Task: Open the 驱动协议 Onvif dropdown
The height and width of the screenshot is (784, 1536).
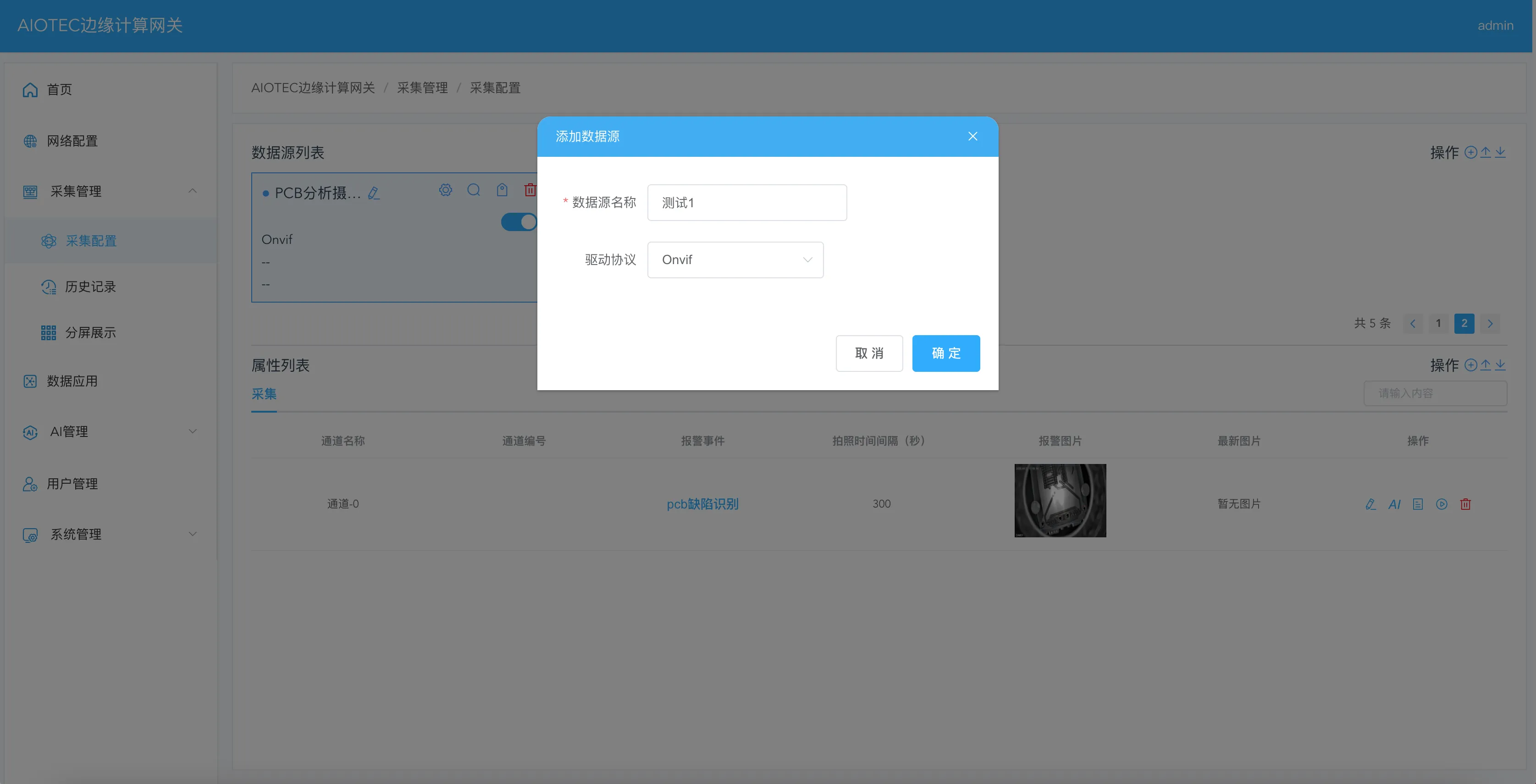Action: click(x=735, y=260)
